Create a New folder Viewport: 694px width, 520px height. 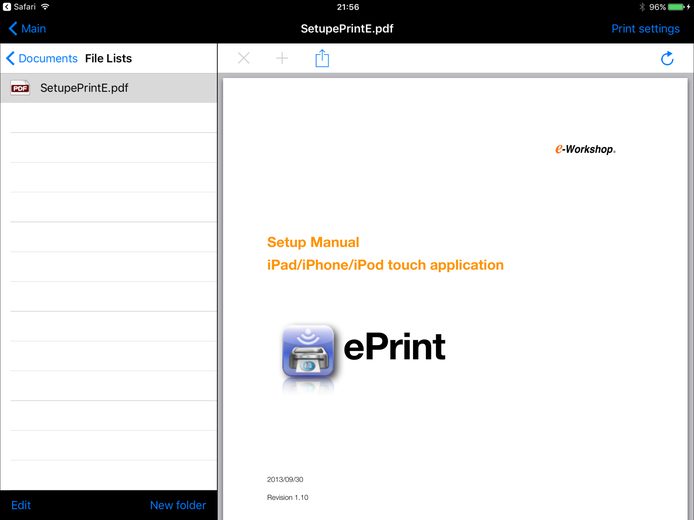178,505
